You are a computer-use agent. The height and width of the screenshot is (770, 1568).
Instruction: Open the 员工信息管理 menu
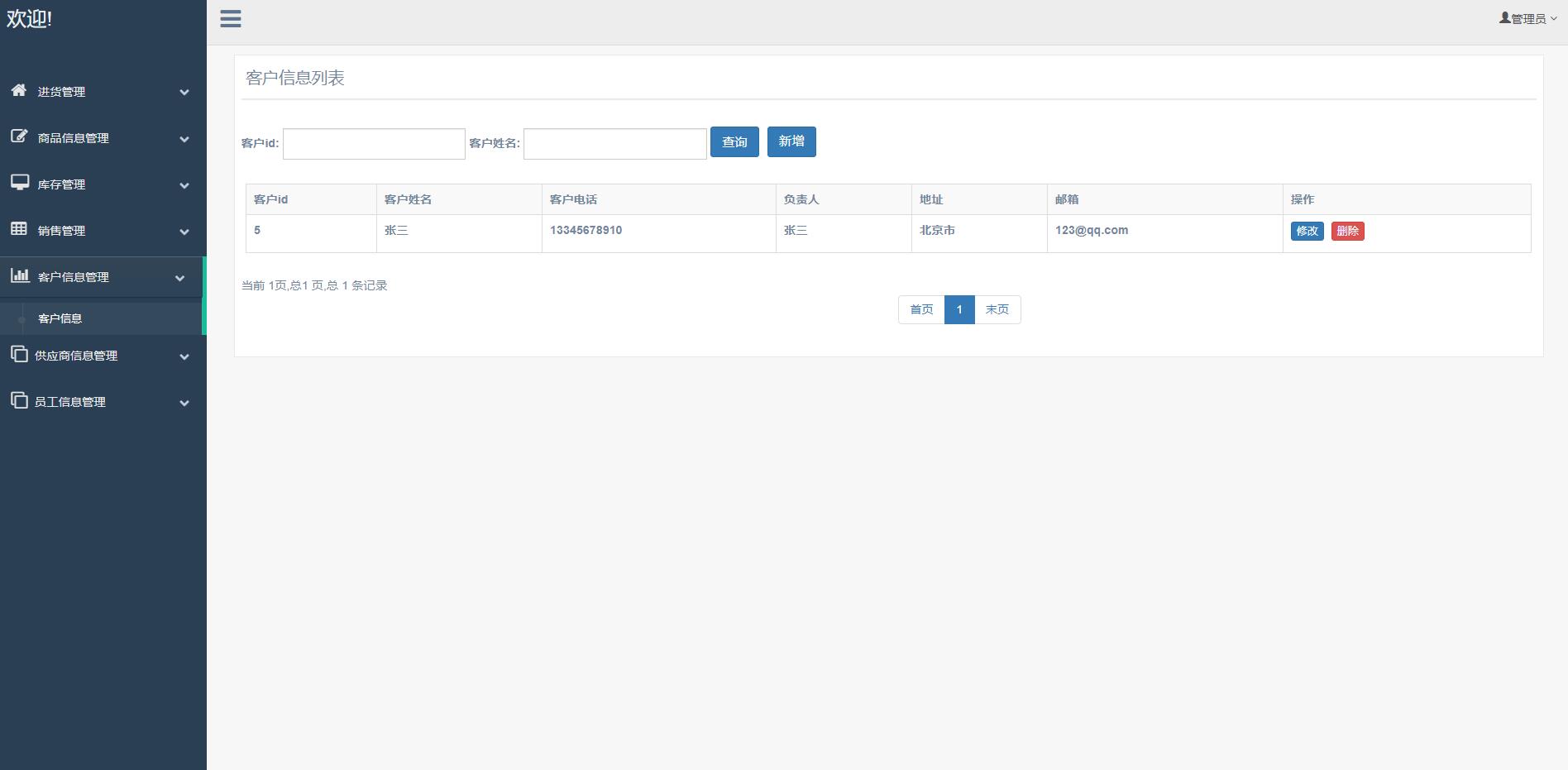pyautogui.click(x=103, y=402)
